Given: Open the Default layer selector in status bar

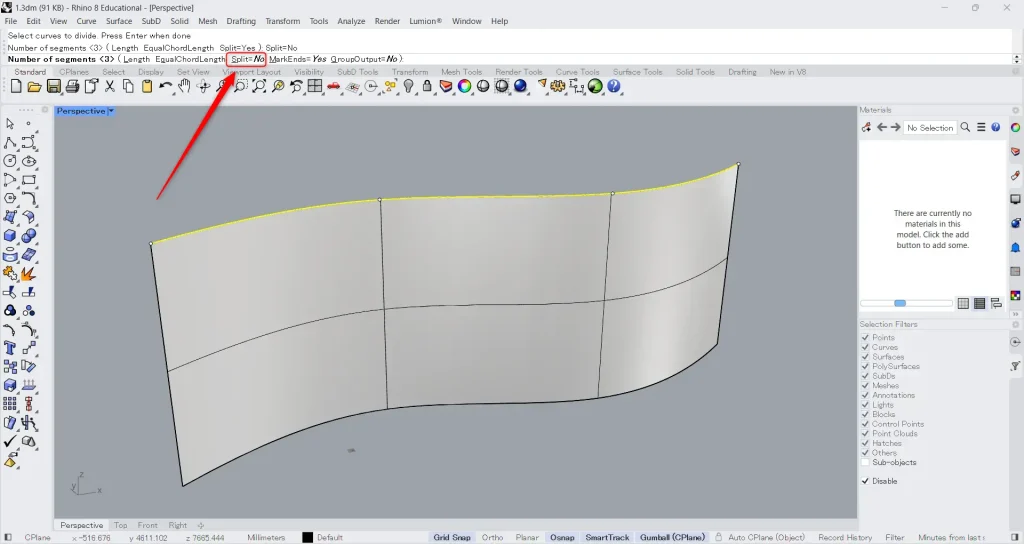Looking at the screenshot, I should pyautogui.click(x=330, y=537).
